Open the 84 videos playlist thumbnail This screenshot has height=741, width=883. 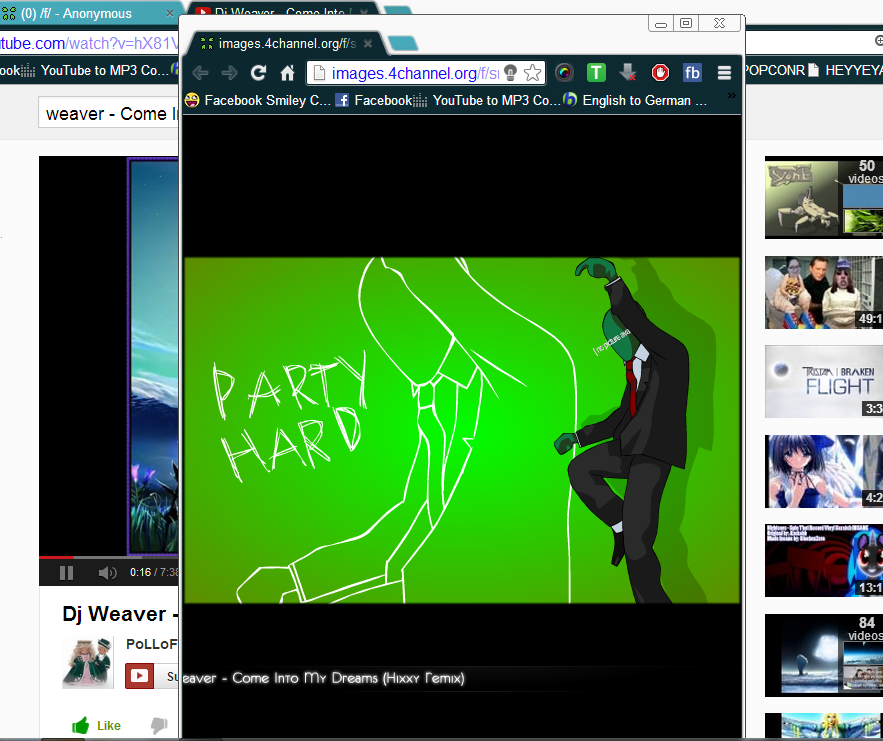tap(823, 655)
